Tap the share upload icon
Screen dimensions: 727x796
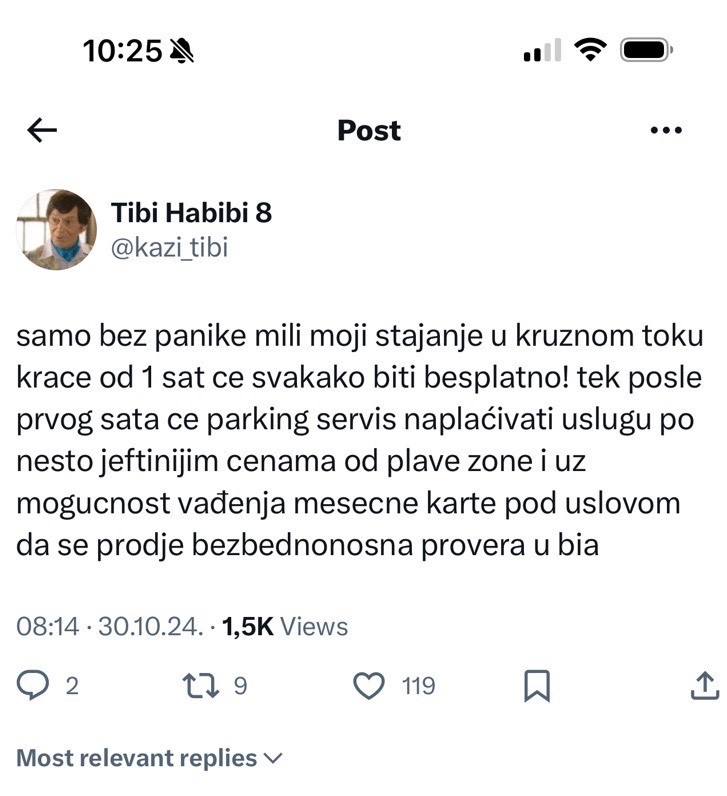click(704, 685)
